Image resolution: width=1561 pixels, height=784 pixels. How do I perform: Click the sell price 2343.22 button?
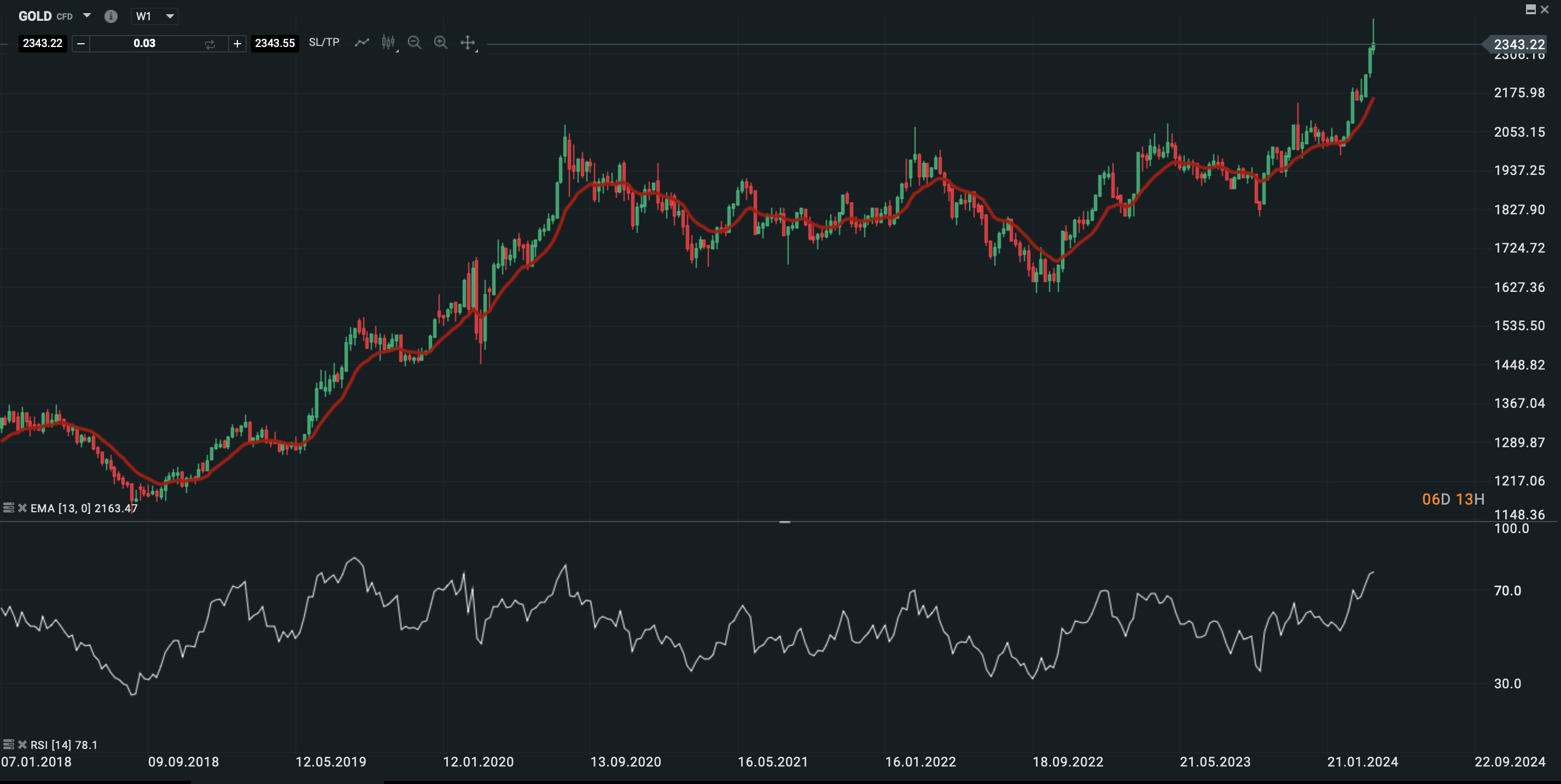pos(43,44)
